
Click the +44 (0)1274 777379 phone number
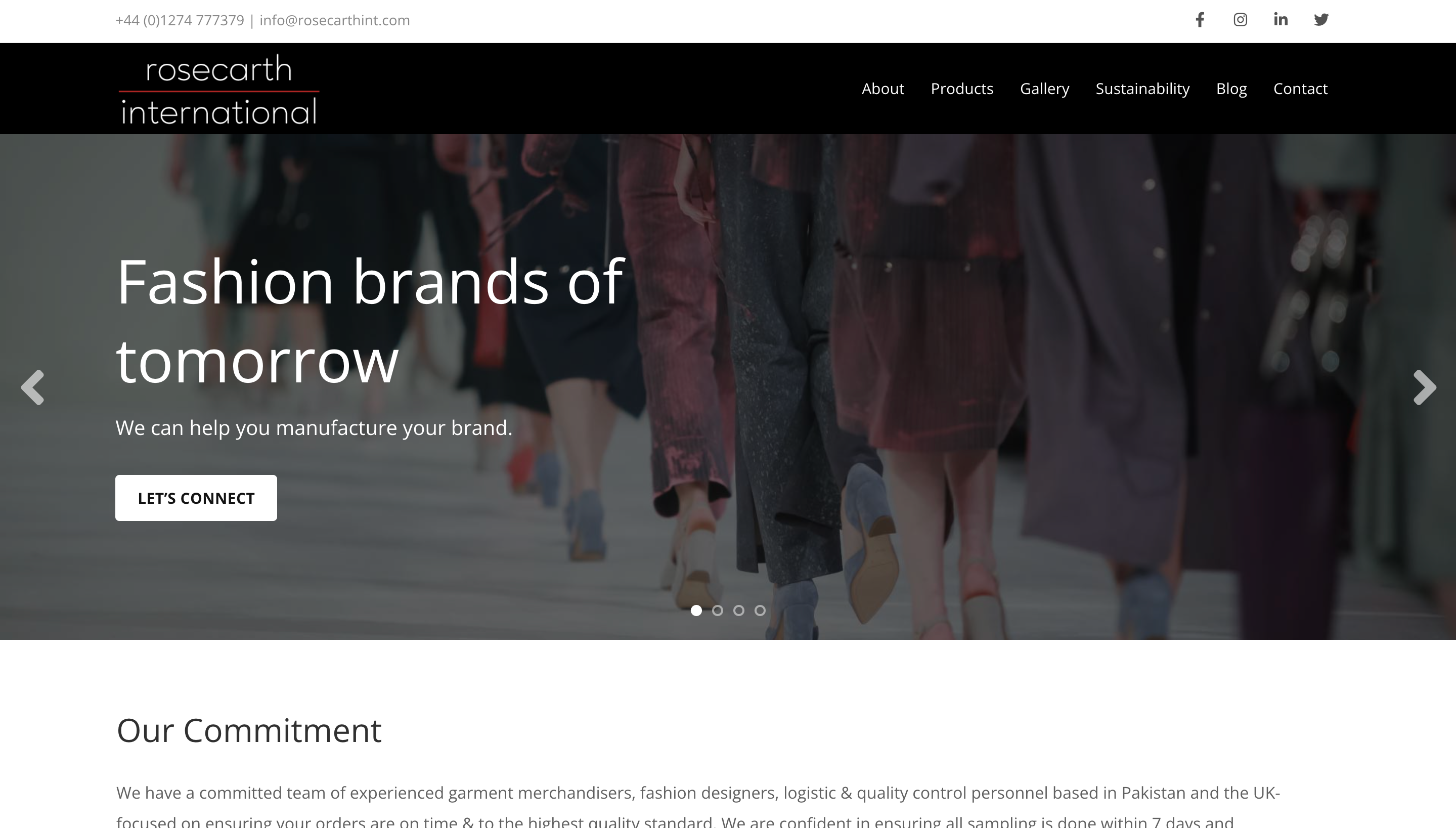tap(180, 20)
